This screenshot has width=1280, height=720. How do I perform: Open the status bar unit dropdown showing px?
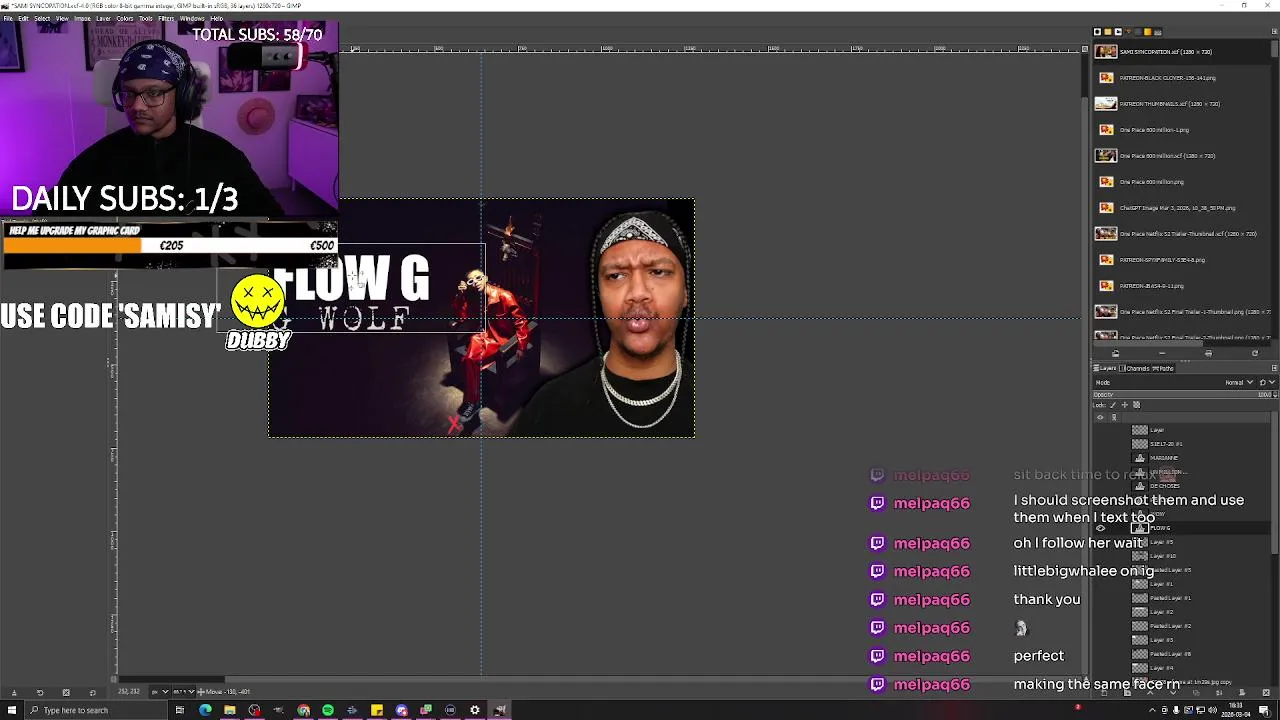click(160, 692)
